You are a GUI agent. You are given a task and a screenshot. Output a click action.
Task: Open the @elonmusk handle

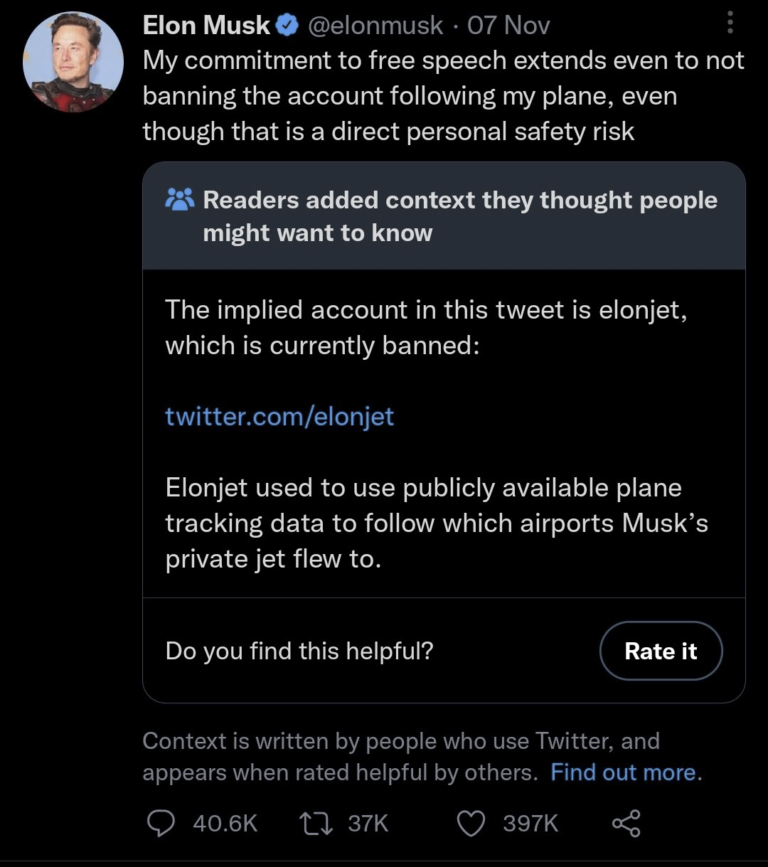pyautogui.click(x=372, y=25)
